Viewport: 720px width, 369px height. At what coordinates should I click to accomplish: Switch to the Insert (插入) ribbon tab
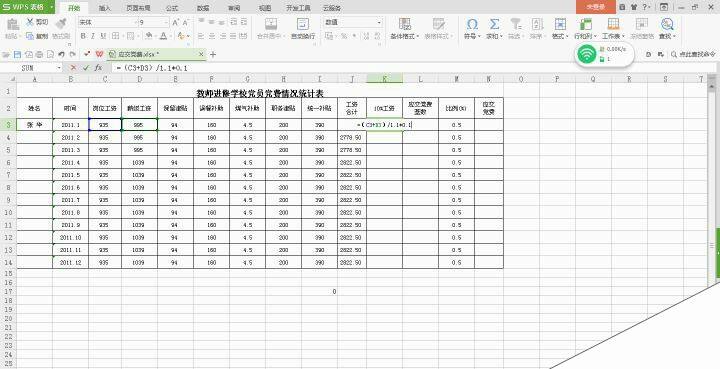tap(105, 8)
